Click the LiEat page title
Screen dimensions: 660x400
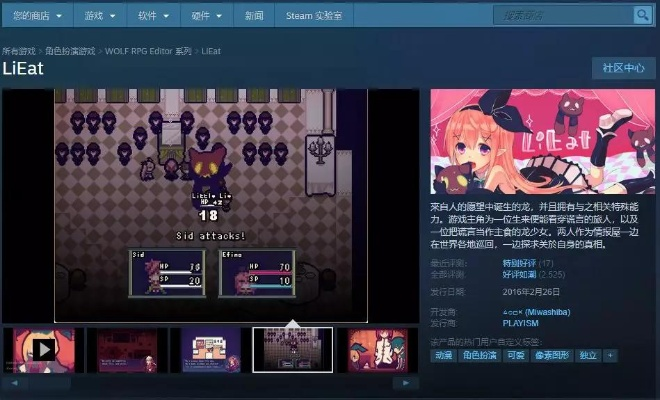(x=23, y=69)
